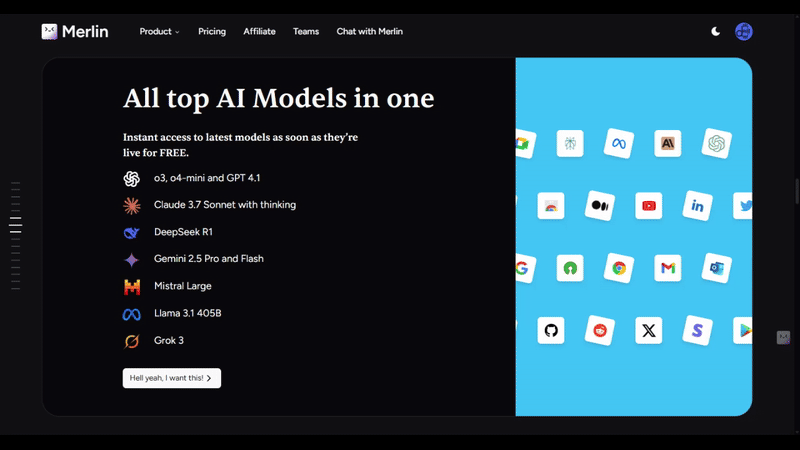Screen dimensions: 800x450
Task: Select the 'Mistral Large' entry
Action: pyautogui.click(x=183, y=286)
